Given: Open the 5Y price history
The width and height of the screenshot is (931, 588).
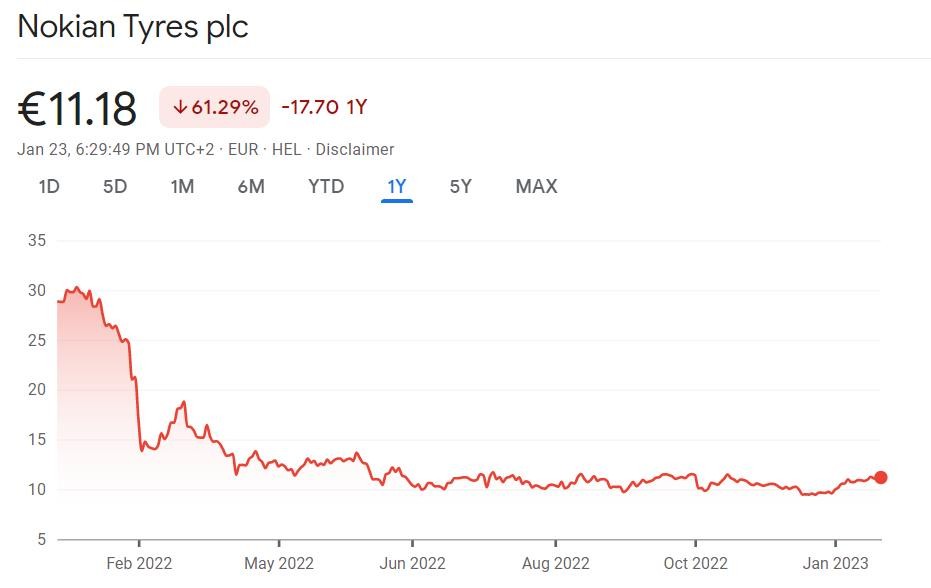Looking at the screenshot, I should coord(460,186).
